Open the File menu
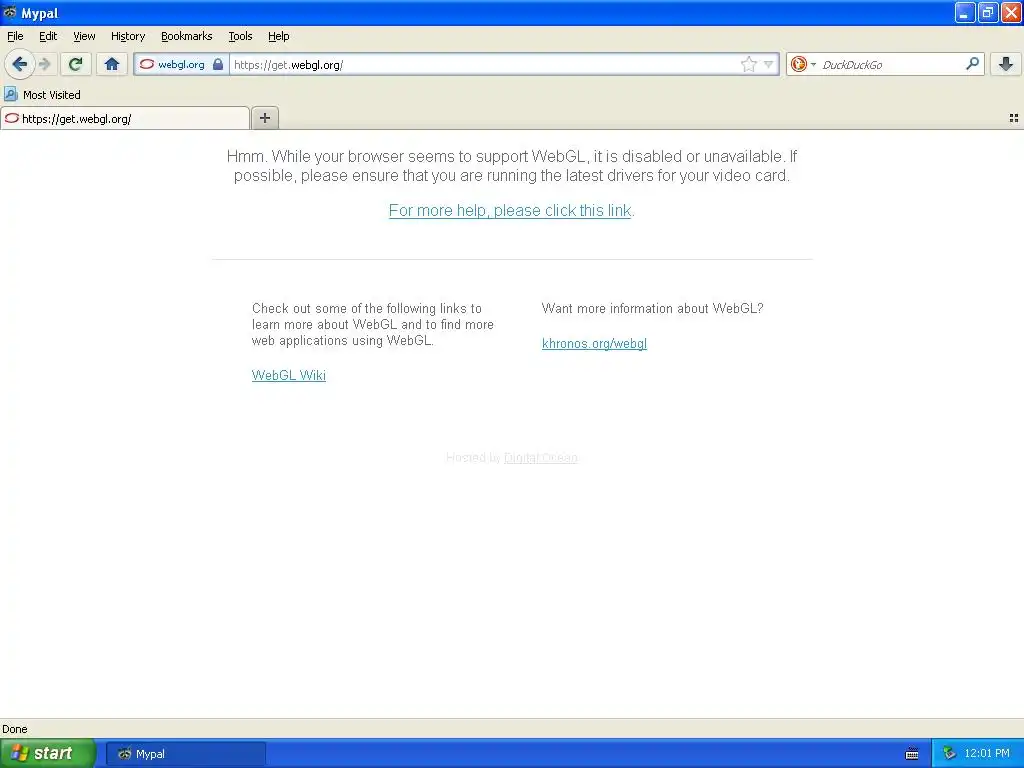1024x768 pixels. point(15,36)
